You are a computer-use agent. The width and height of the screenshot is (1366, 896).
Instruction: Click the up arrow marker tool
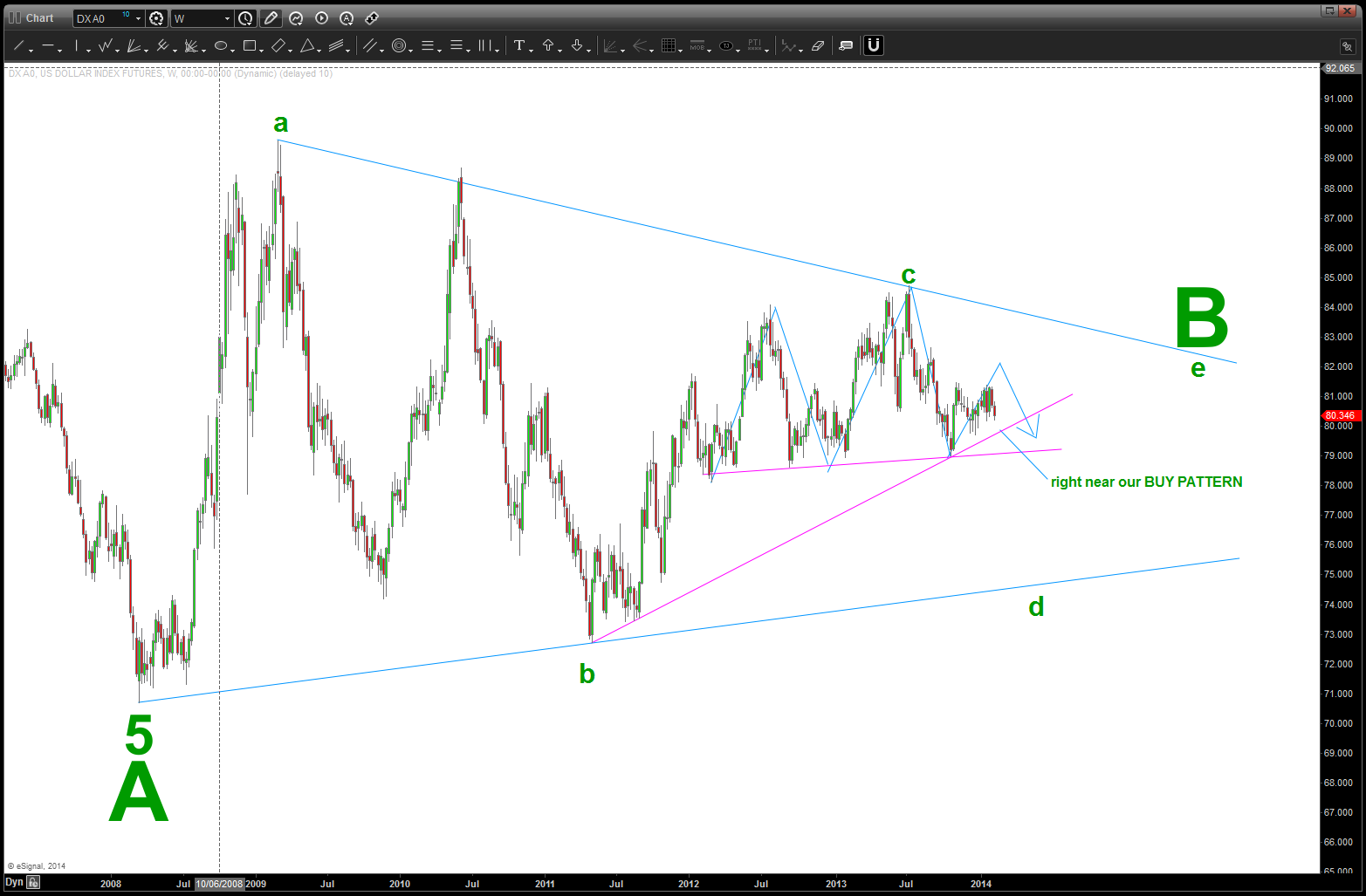coord(548,46)
